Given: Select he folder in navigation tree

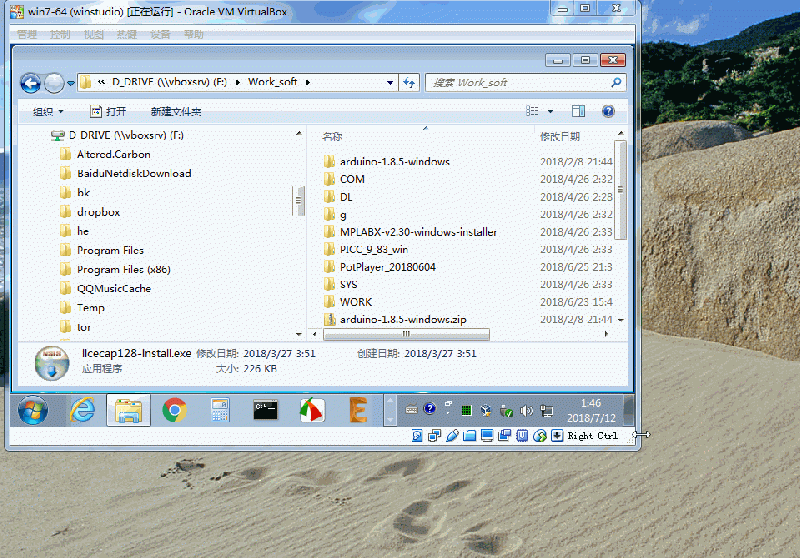Looking at the screenshot, I should [x=74, y=231].
